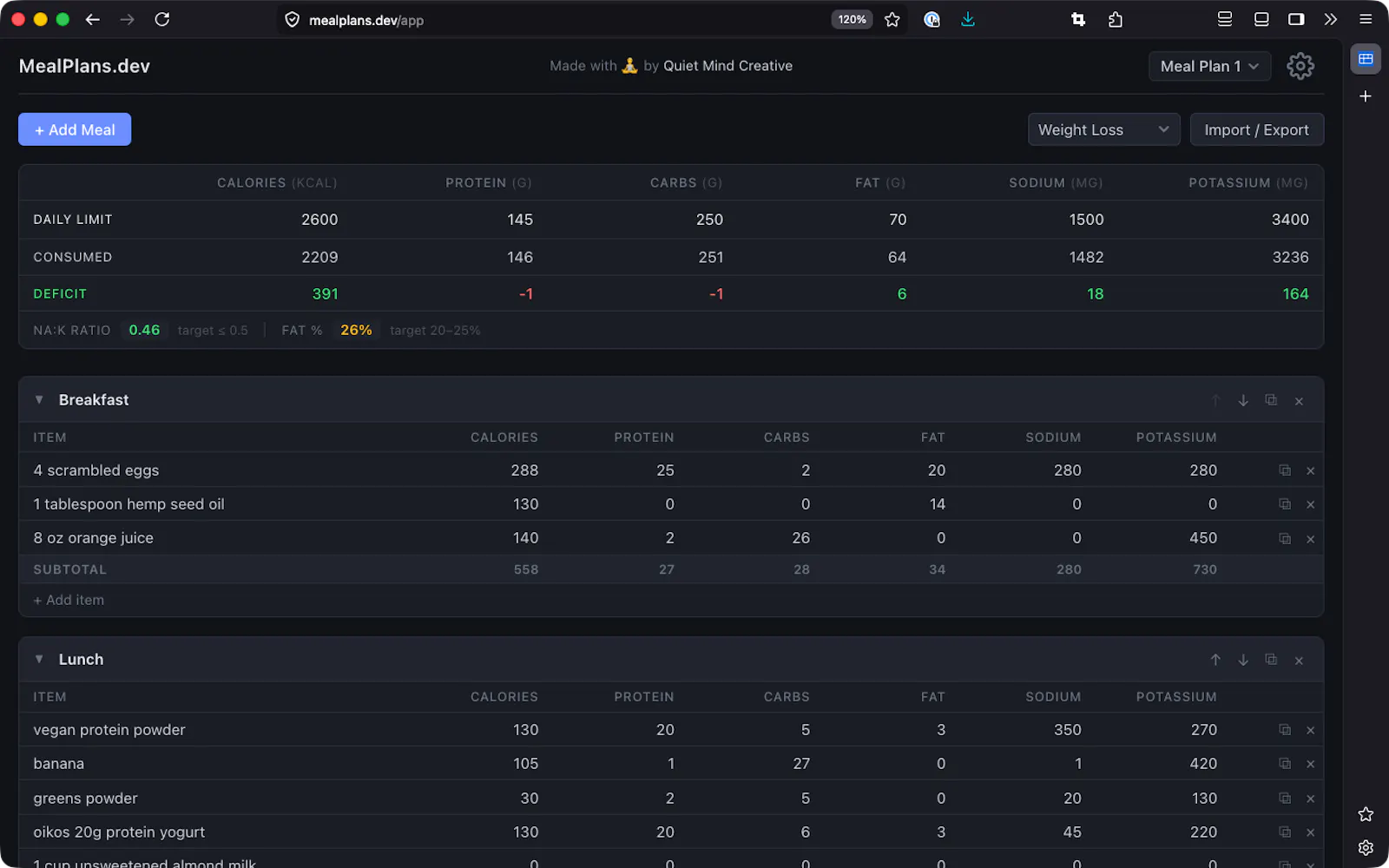1389x868 pixels.
Task: Duplicate the vegan protein powder item
Action: (x=1285, y=730)
